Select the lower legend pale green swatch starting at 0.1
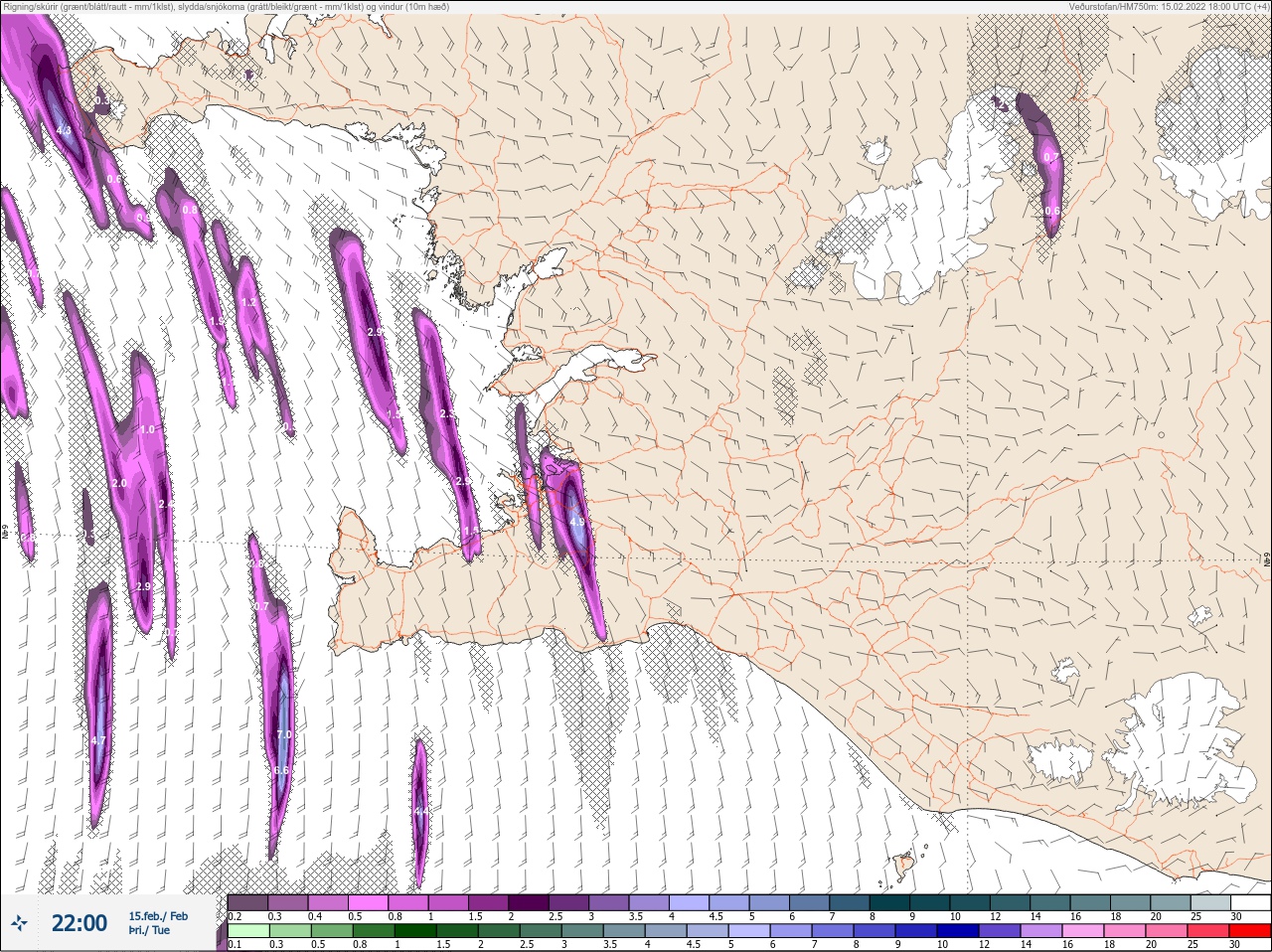The image size is (1272, 952). (x=247, y=931)
